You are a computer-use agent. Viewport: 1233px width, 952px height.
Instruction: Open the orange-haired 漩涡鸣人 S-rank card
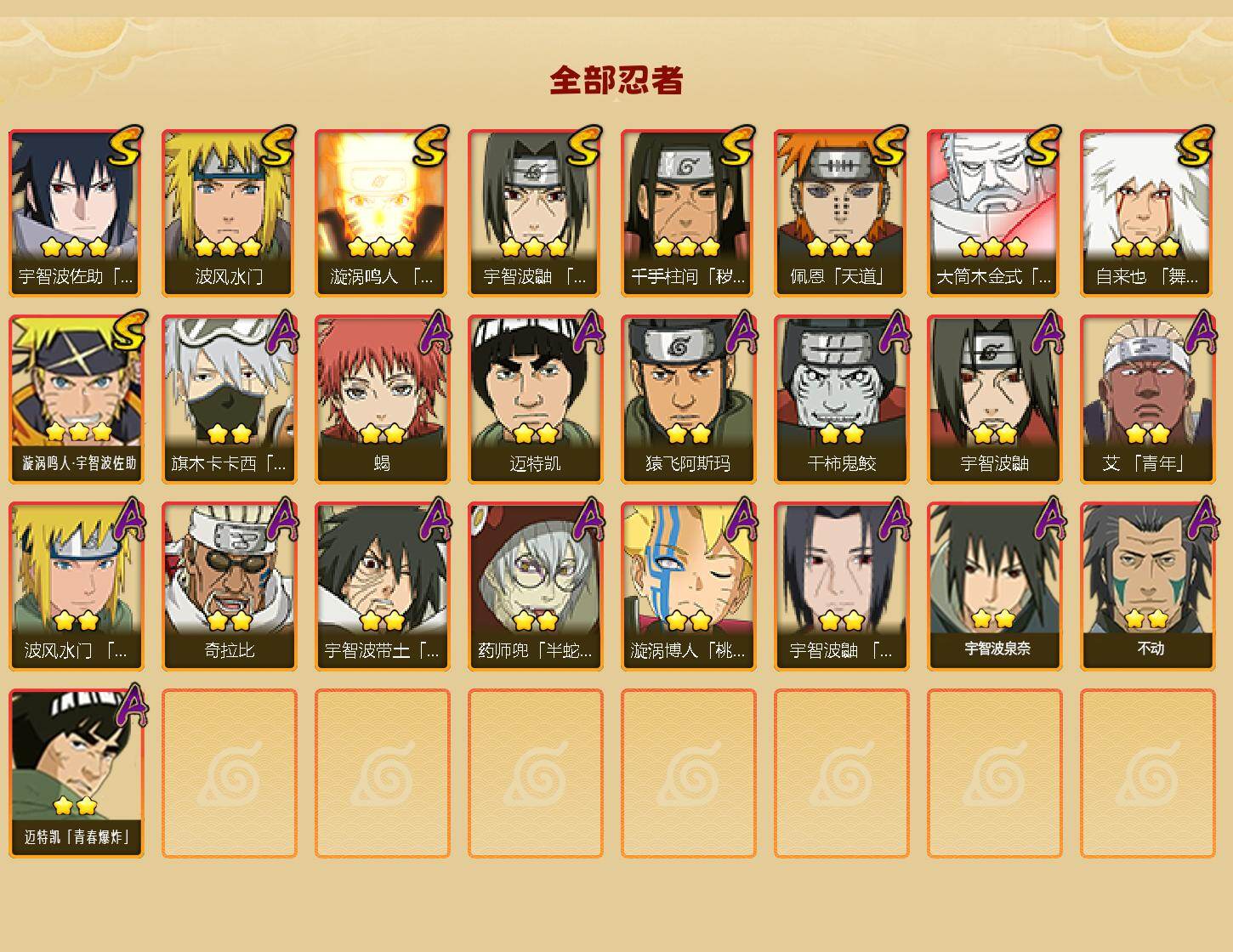coord(383,212)
